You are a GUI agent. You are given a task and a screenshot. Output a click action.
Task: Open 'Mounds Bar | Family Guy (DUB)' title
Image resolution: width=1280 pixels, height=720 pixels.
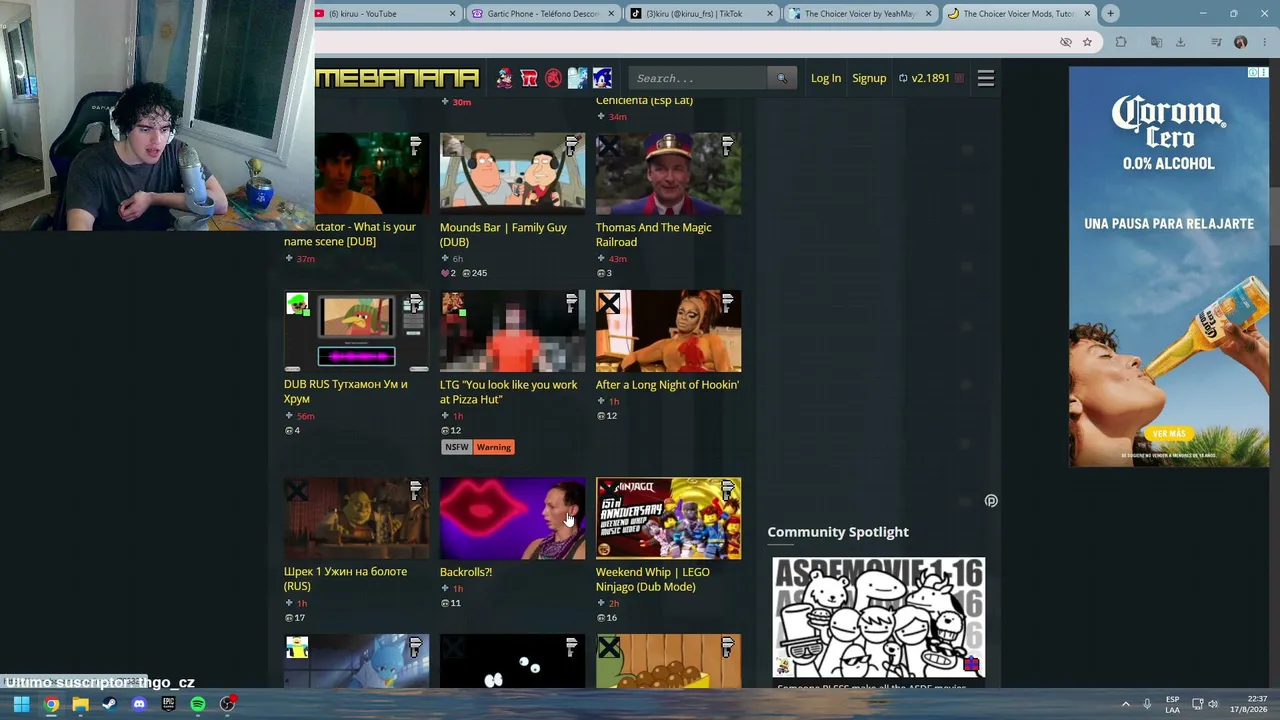coord(503,235)
